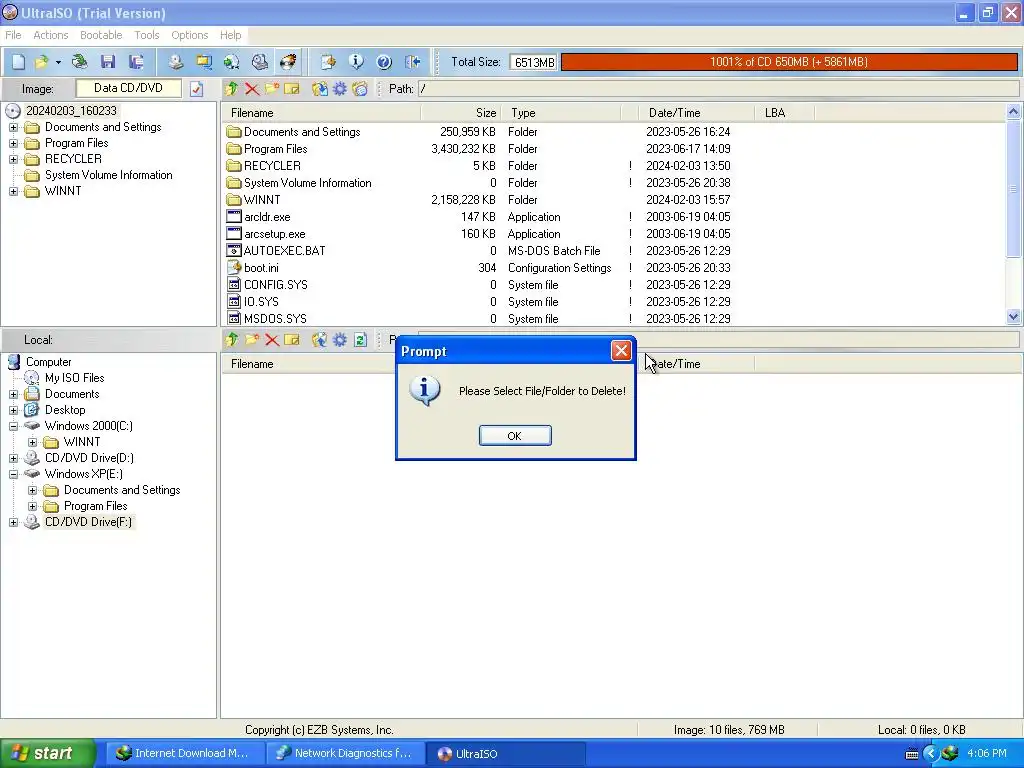This screenshot has height=768, width=1024.
Task: Click the Add Files toolbar icon
Action: tap(328, 62)
